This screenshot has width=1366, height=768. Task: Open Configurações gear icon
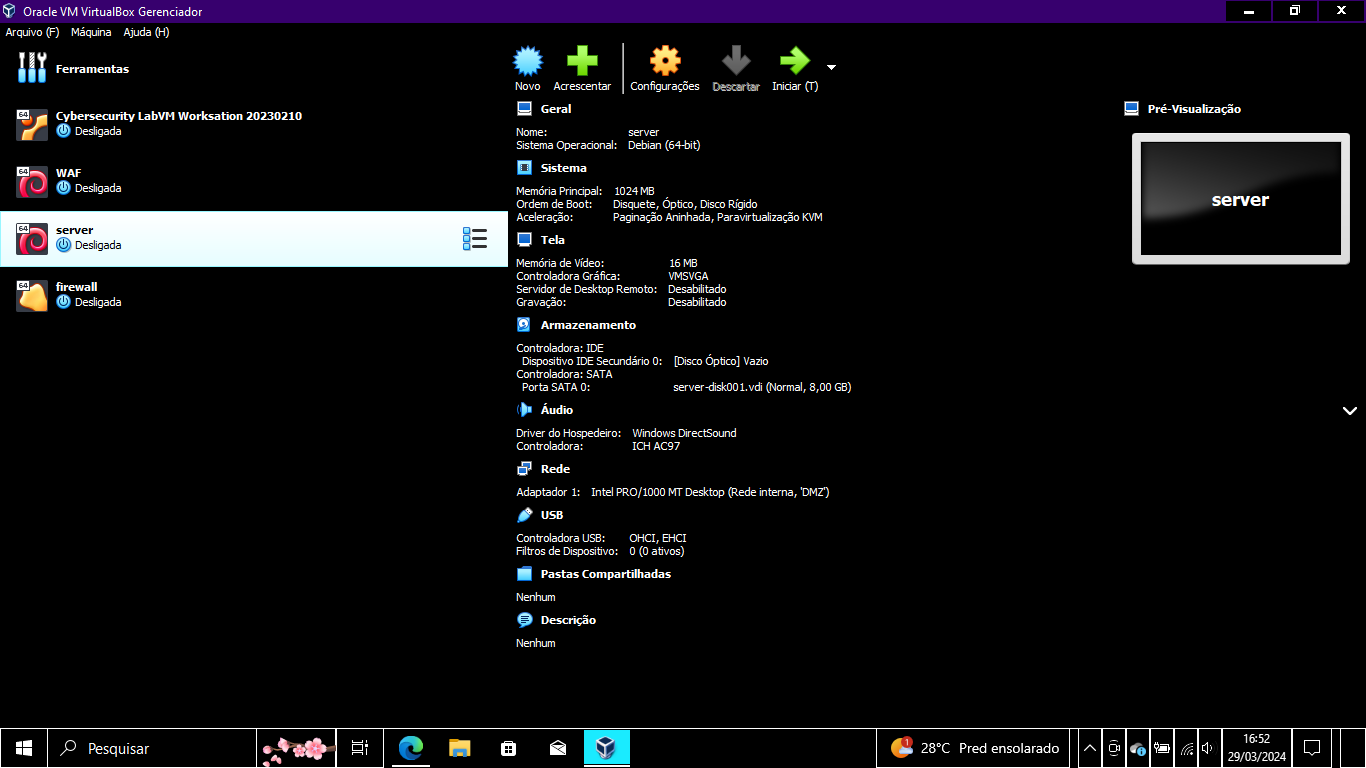tap(665, 61)
